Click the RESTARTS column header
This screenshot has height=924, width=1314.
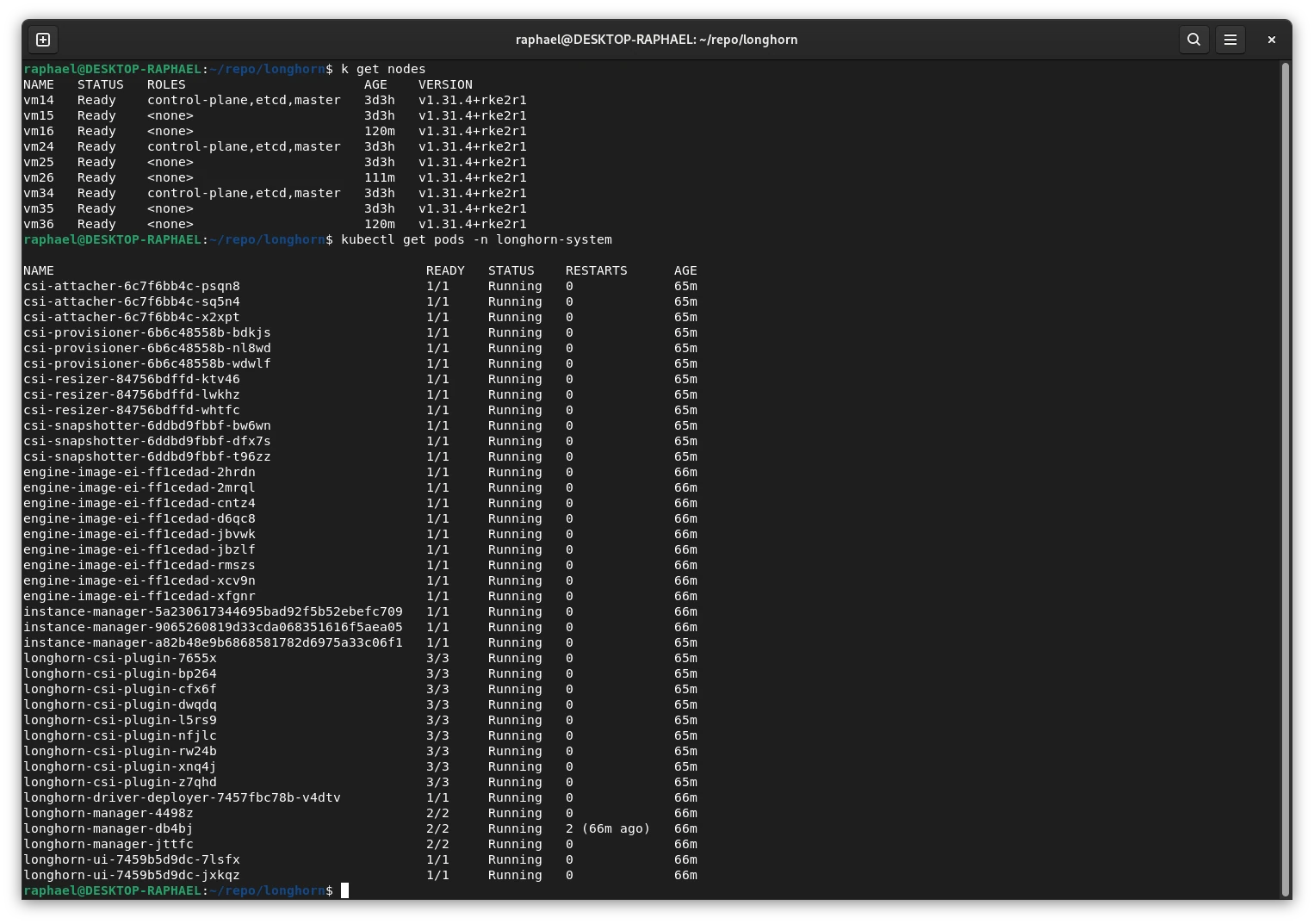[x=596, y=270]
